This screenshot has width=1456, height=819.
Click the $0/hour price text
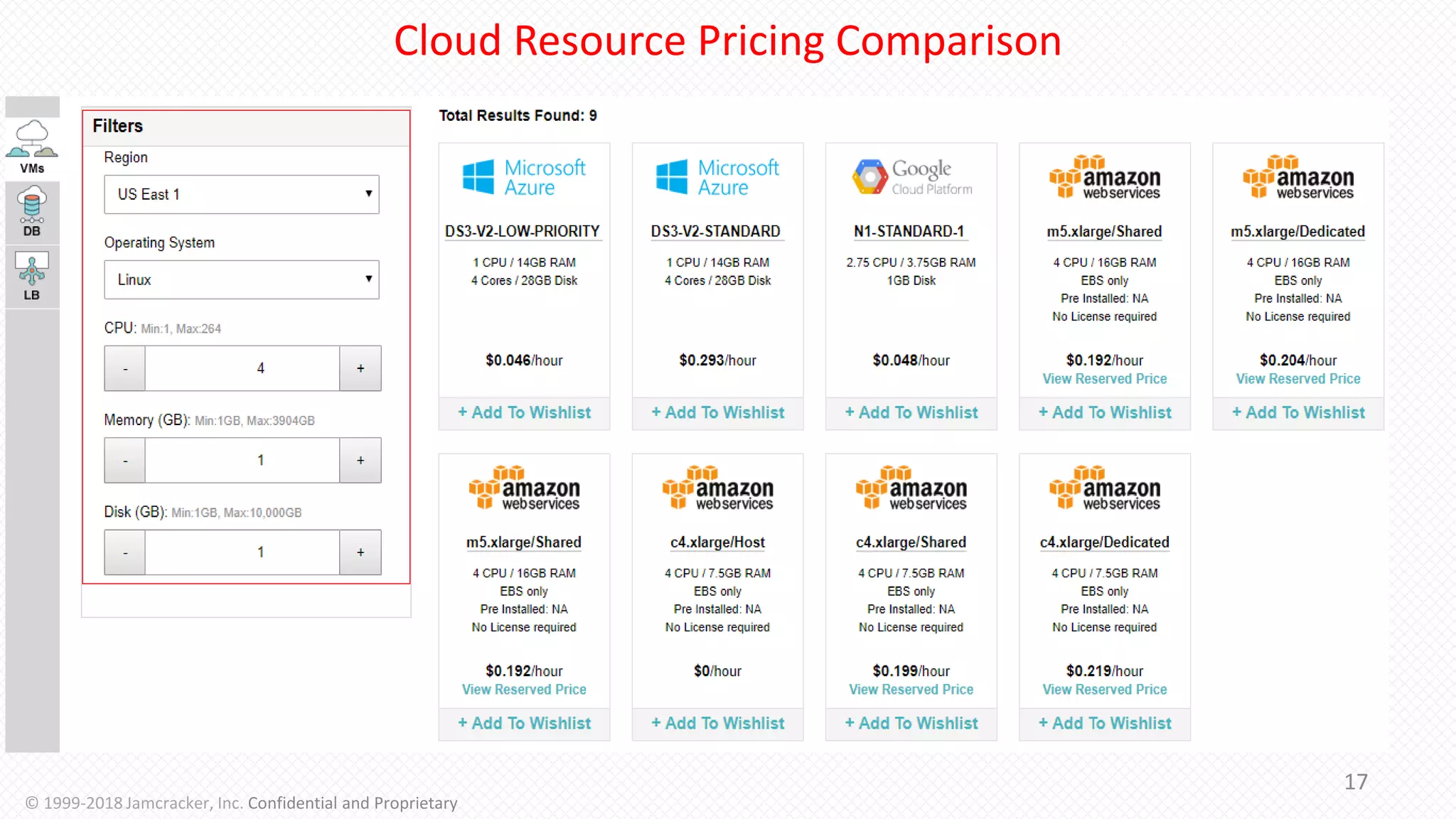[717, 671]
